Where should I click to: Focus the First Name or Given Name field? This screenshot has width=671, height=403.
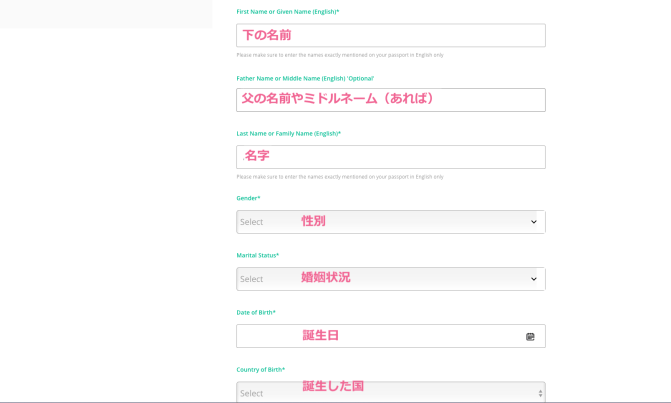coord(390,36)
